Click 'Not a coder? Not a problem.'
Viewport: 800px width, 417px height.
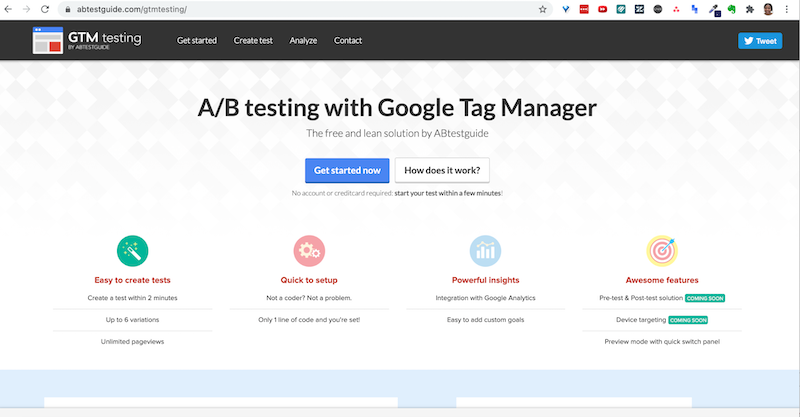click(309, 298)
